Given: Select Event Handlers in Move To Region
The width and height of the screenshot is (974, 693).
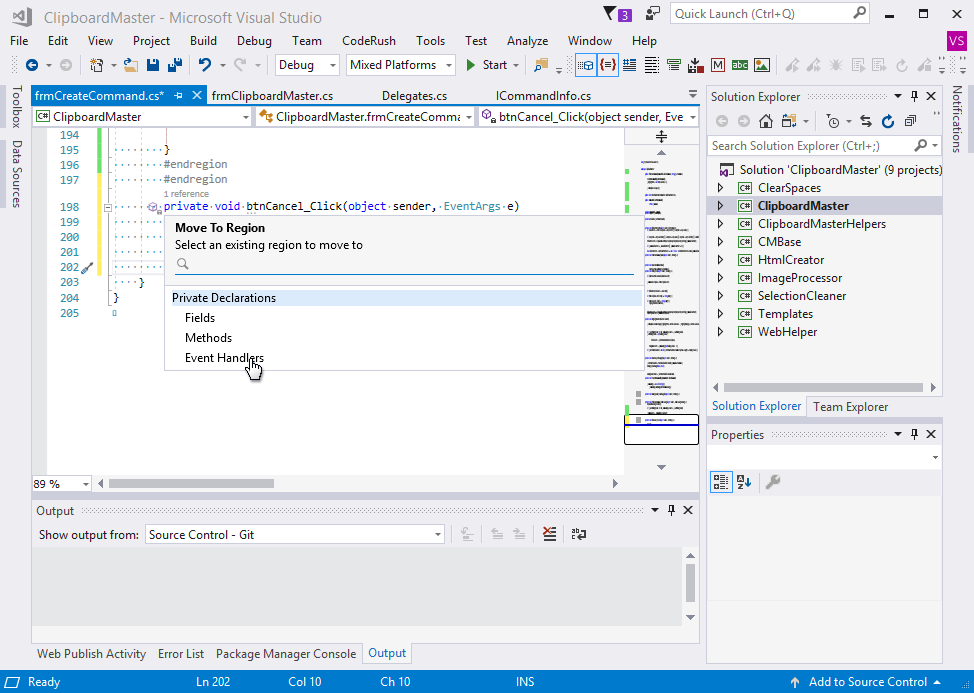Looking at the screenshot, I should click(x=224, y=358).
